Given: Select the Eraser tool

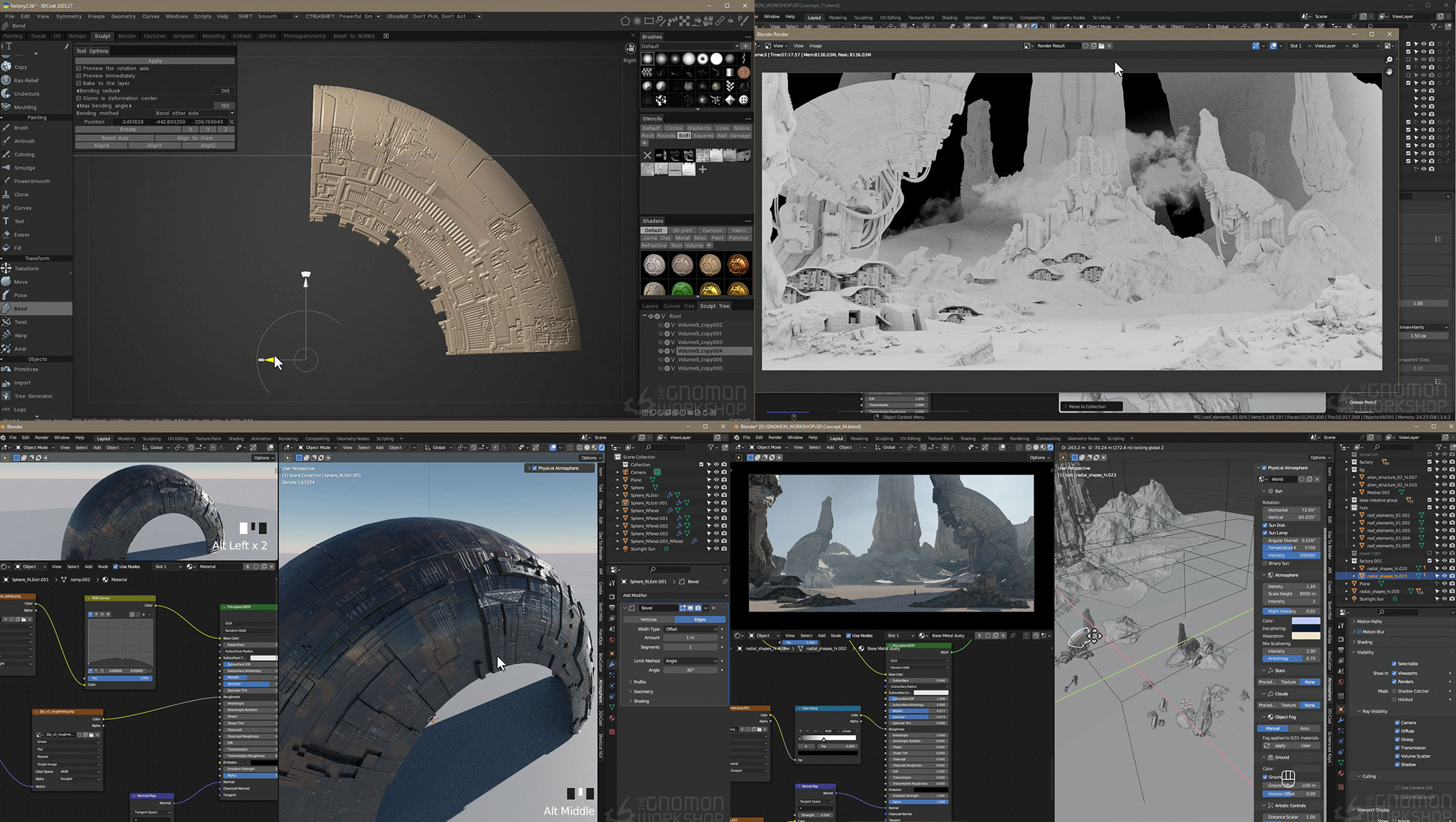Looking at the screenshot, I should tap(22, 235).
